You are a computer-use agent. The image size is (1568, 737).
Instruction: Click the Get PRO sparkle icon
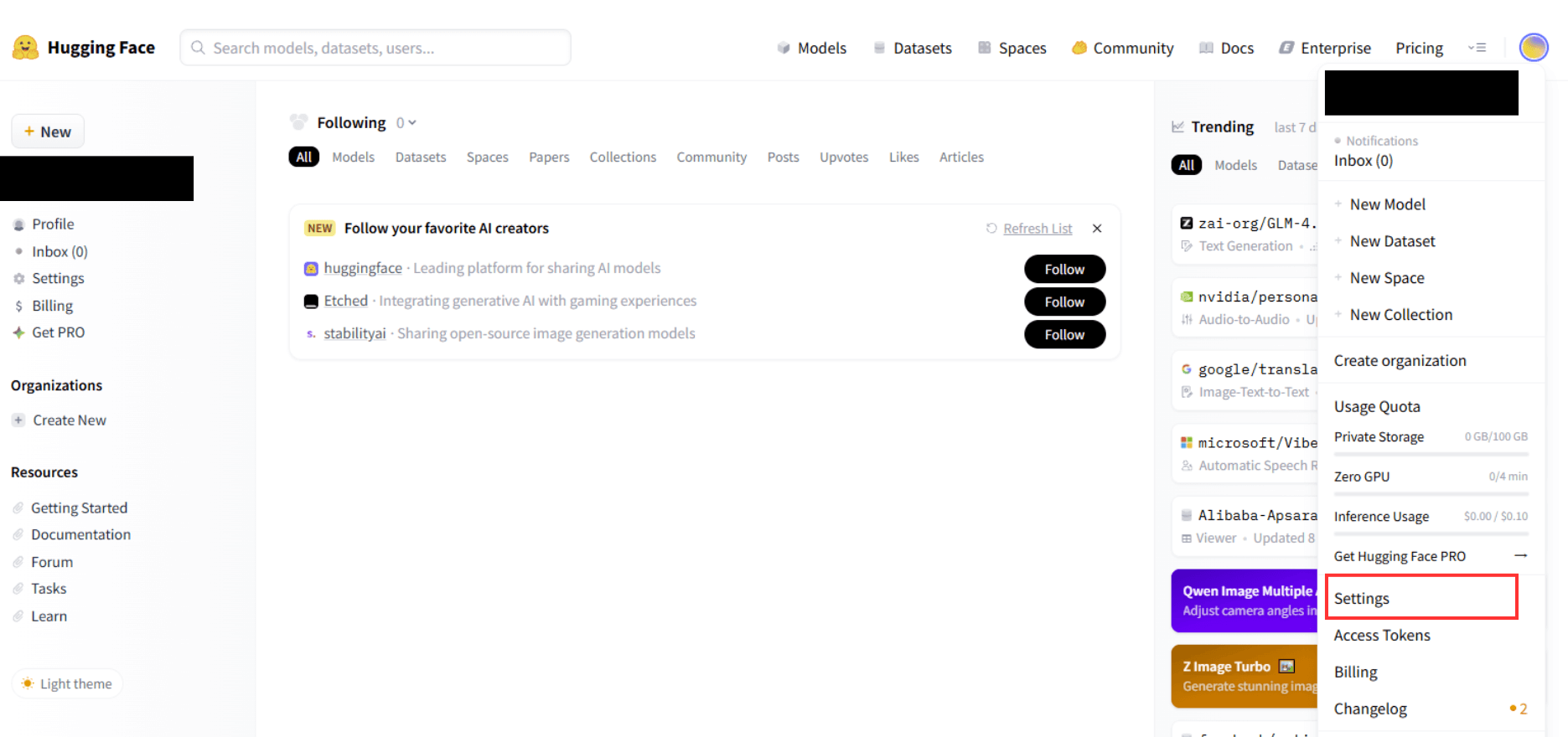[18, 332]
